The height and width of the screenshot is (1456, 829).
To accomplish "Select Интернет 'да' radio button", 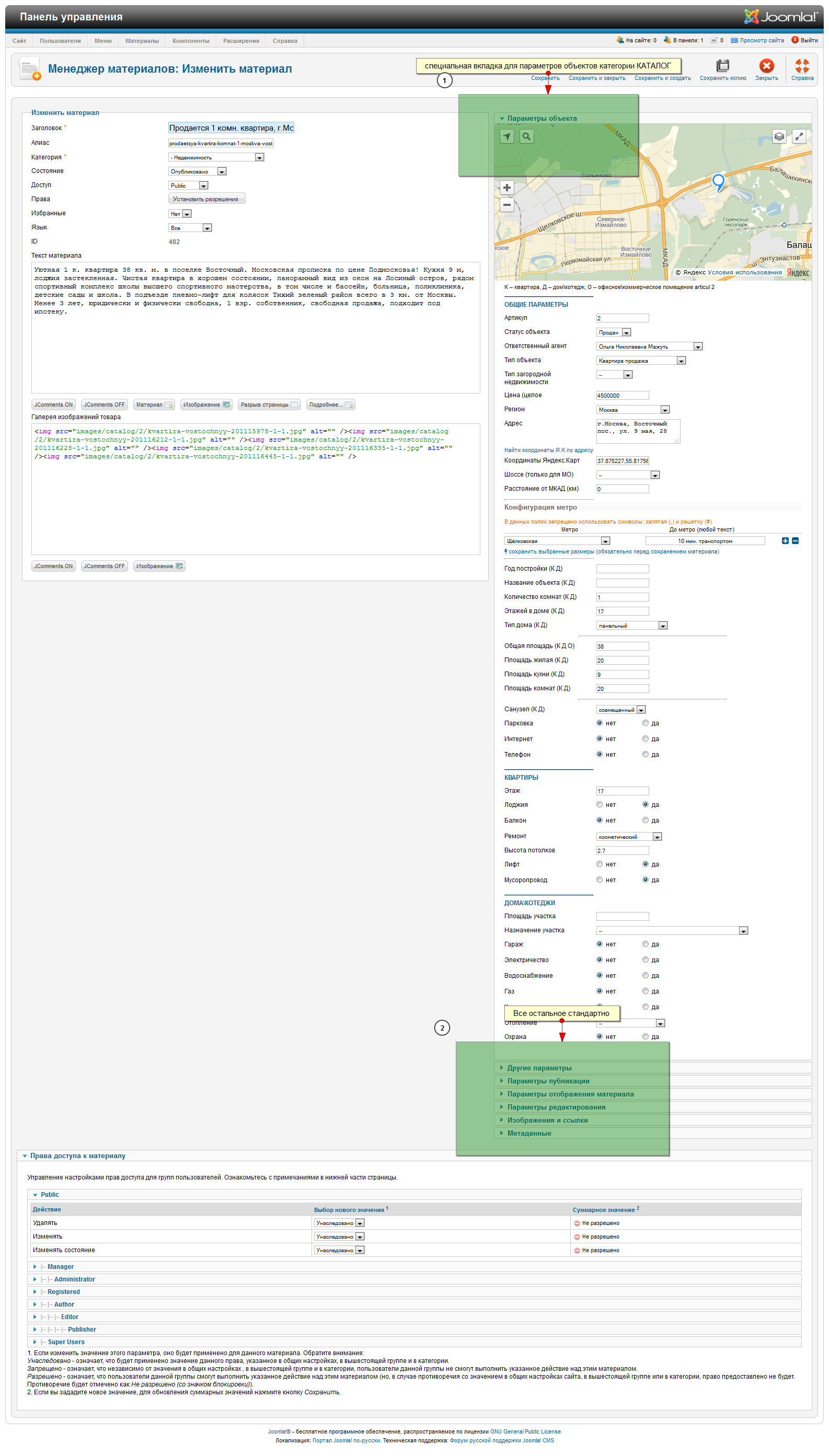I will click(x=645, y=739).
